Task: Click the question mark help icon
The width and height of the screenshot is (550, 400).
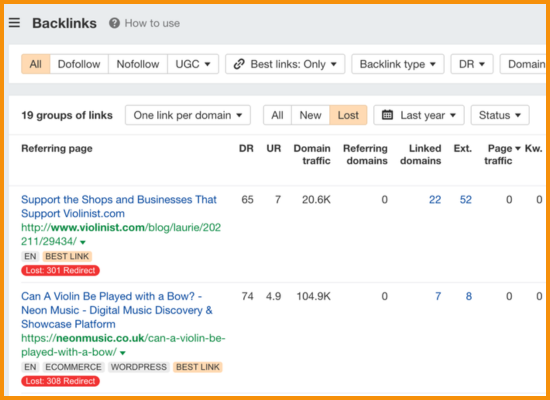Action: 114,23
